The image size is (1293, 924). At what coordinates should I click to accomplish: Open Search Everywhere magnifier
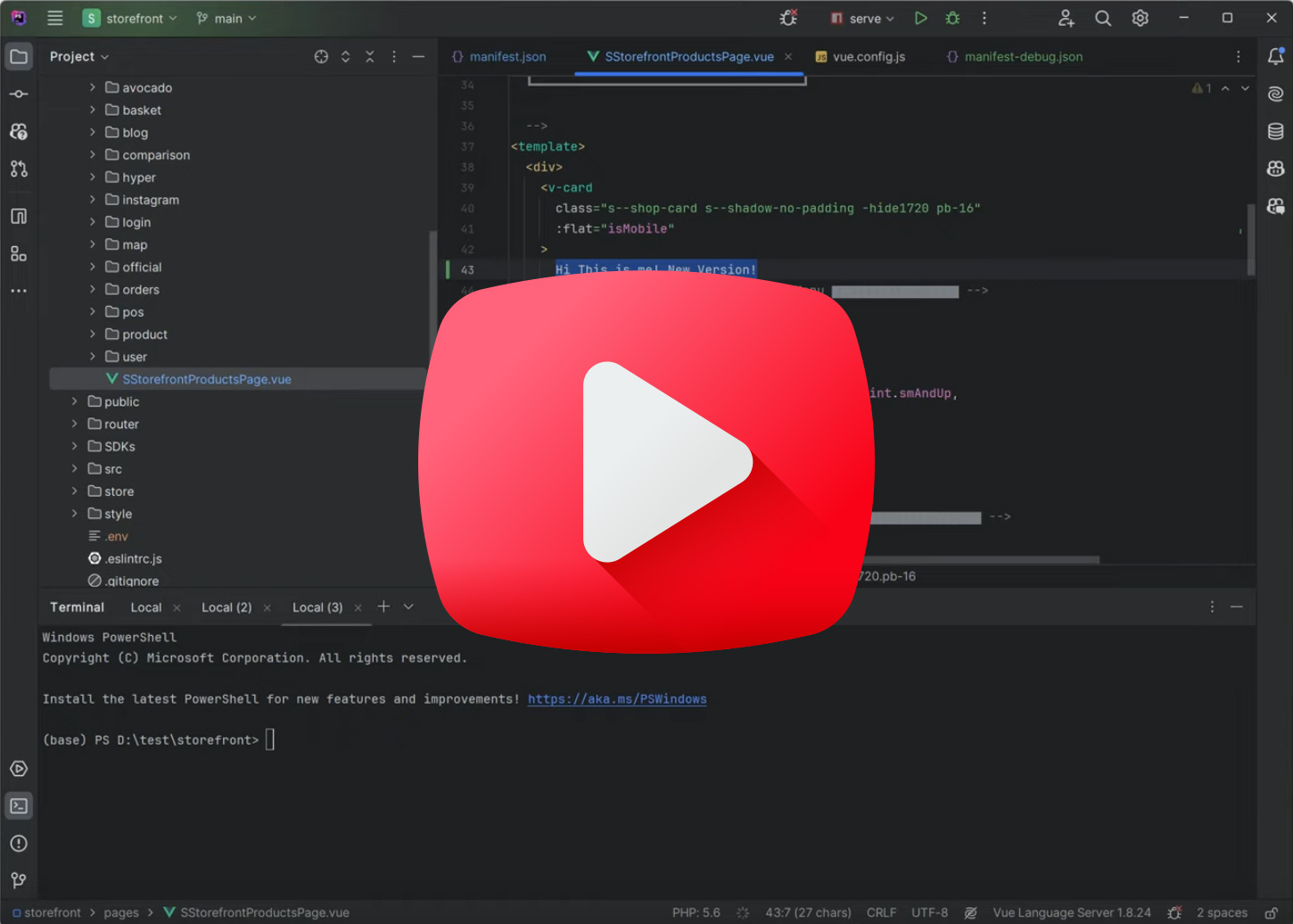point(1103,18)
